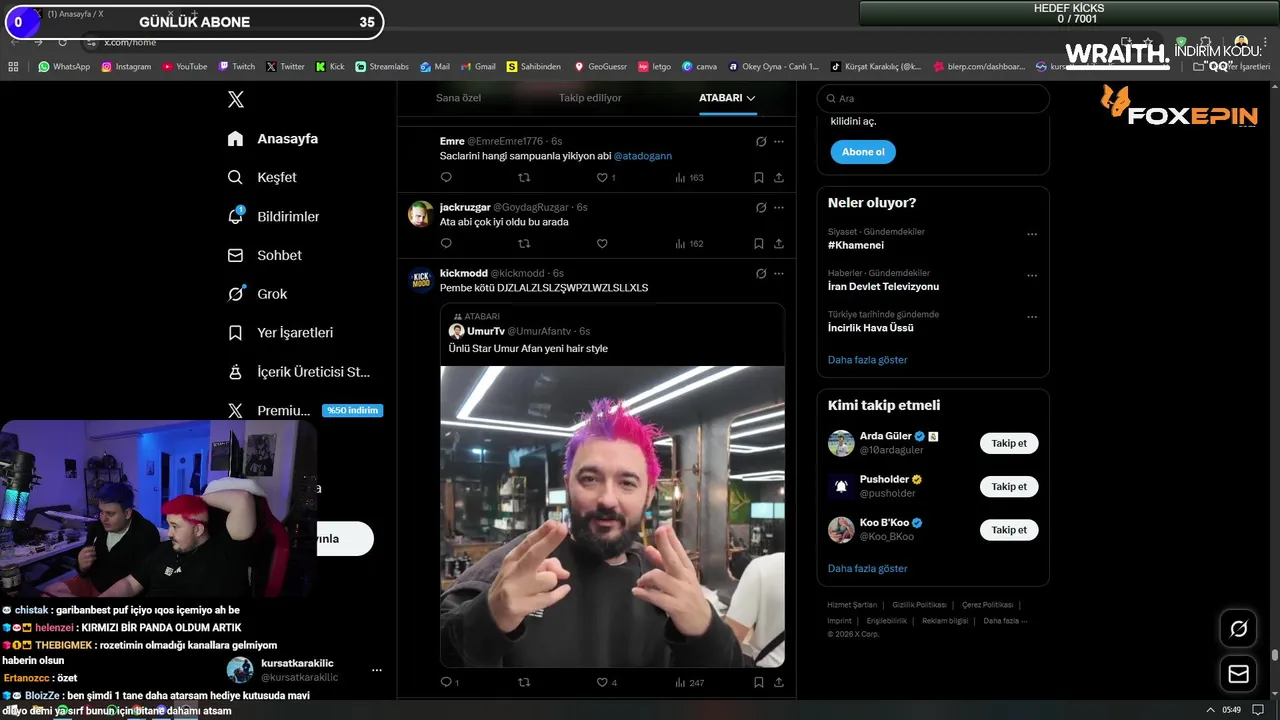The height and width of the screenshot is (720, 1280).
Task: Follow Pusholder with Takip et
Action: click(x=1009, y=487)
